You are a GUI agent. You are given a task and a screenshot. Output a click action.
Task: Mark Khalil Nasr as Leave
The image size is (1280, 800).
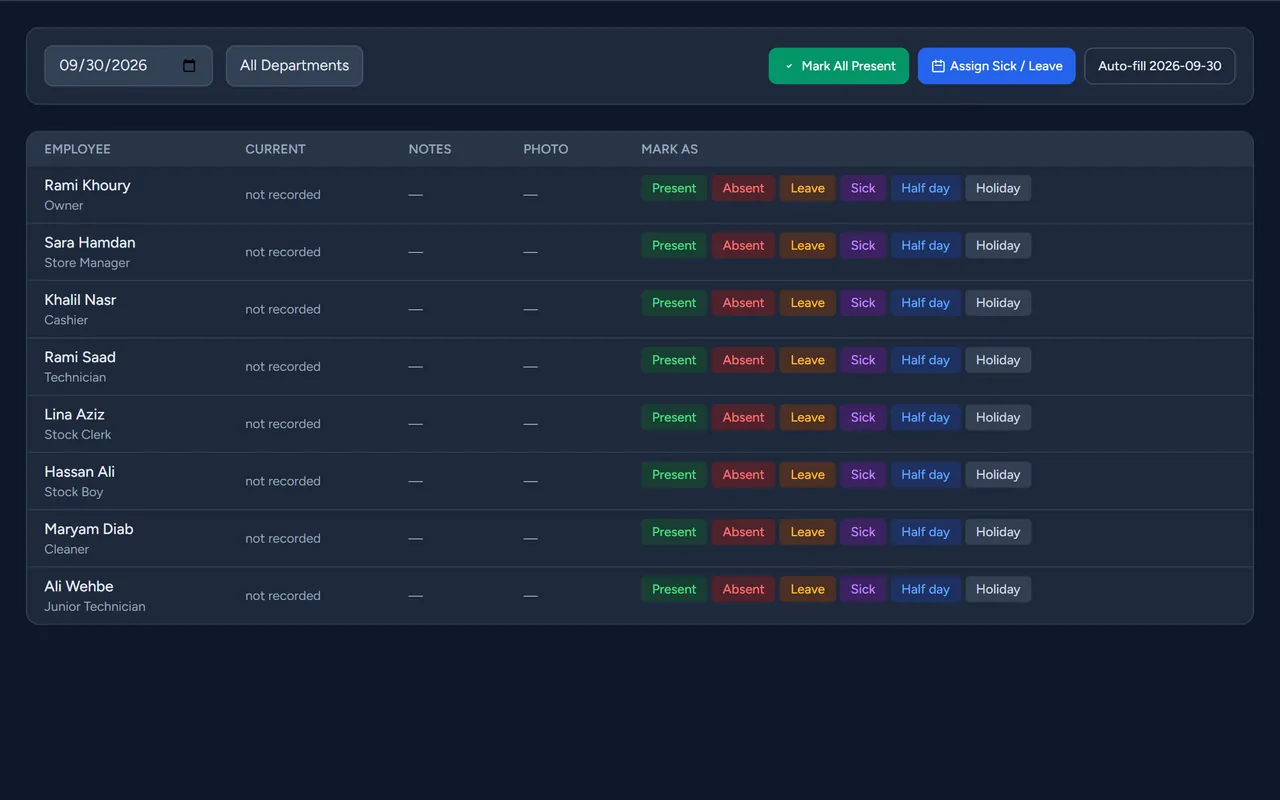point(807,303)
